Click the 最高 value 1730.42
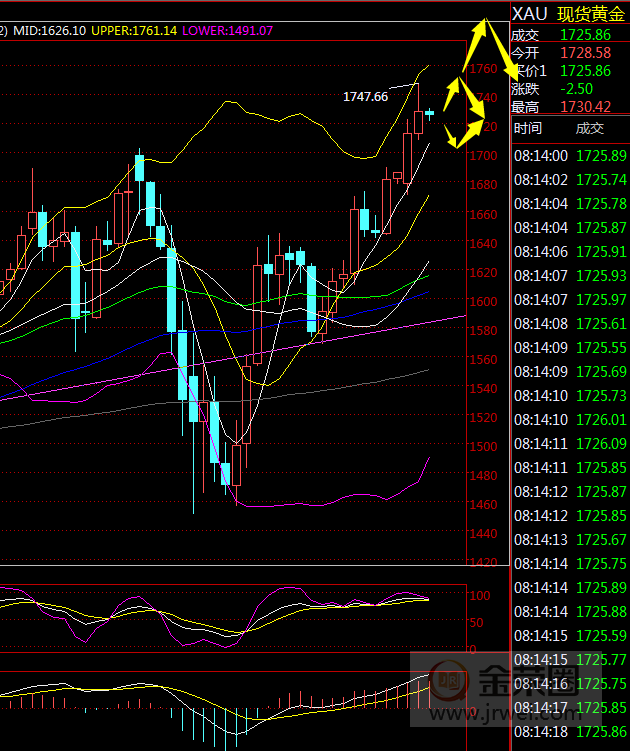The height and width of the screenshot is (751, 630). pos(585,107)
